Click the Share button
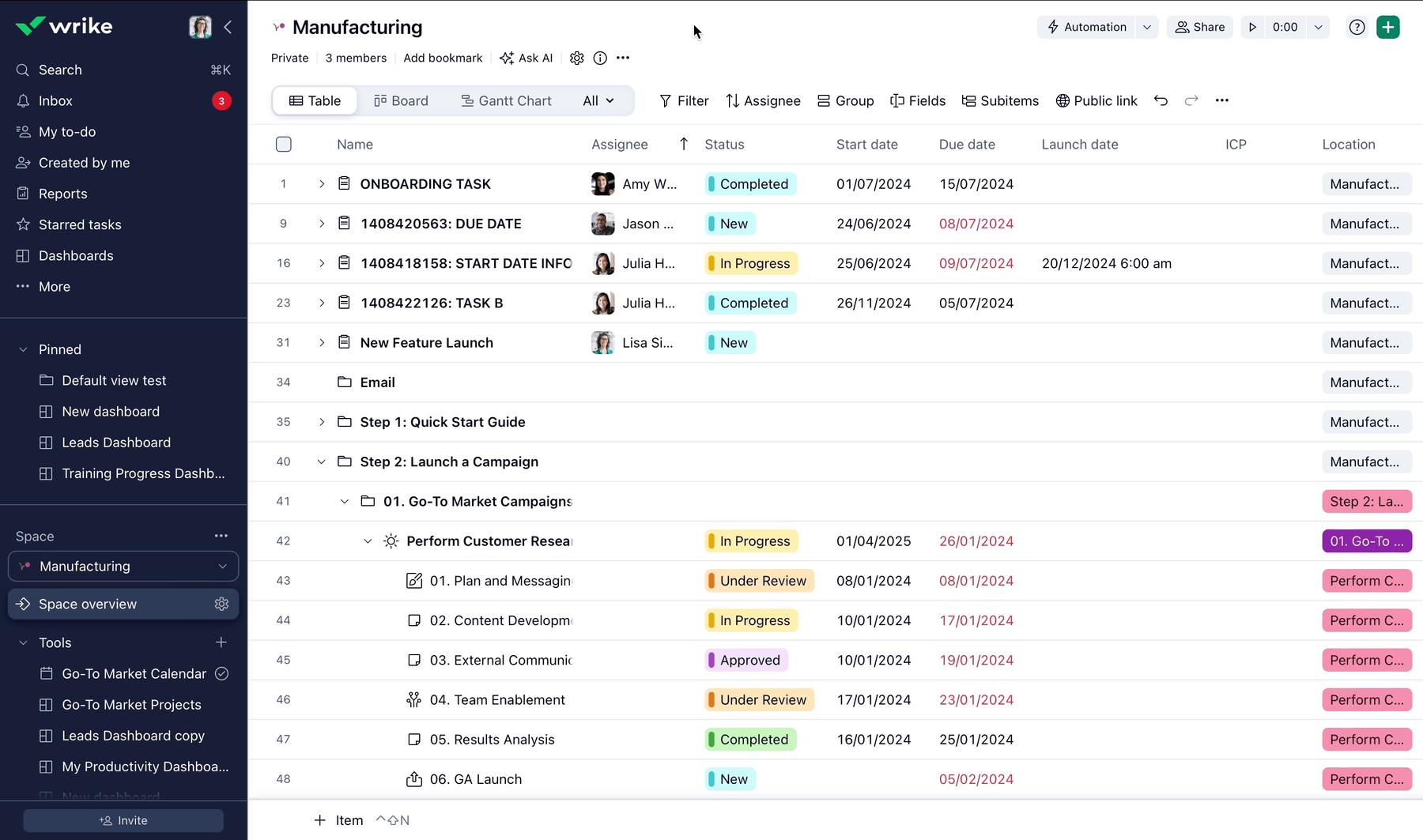 [1199, 27]
